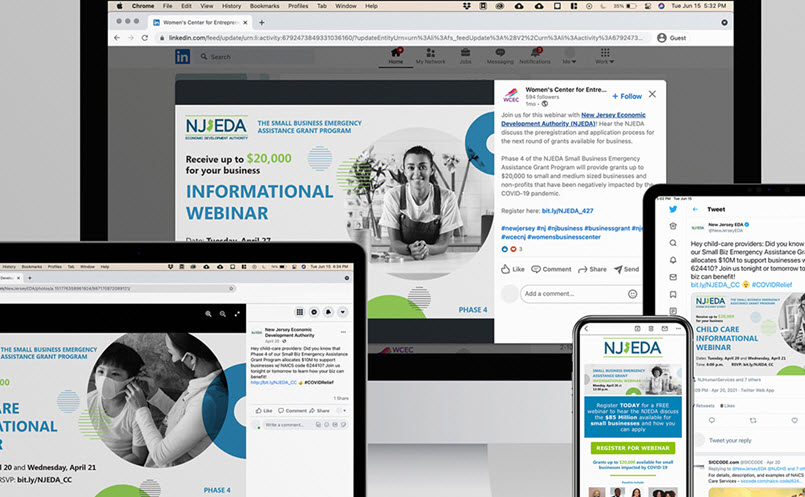This screenshot has height=497, width=805.
Task: Click the LinkedIn logo
Action: coord(182,56)
